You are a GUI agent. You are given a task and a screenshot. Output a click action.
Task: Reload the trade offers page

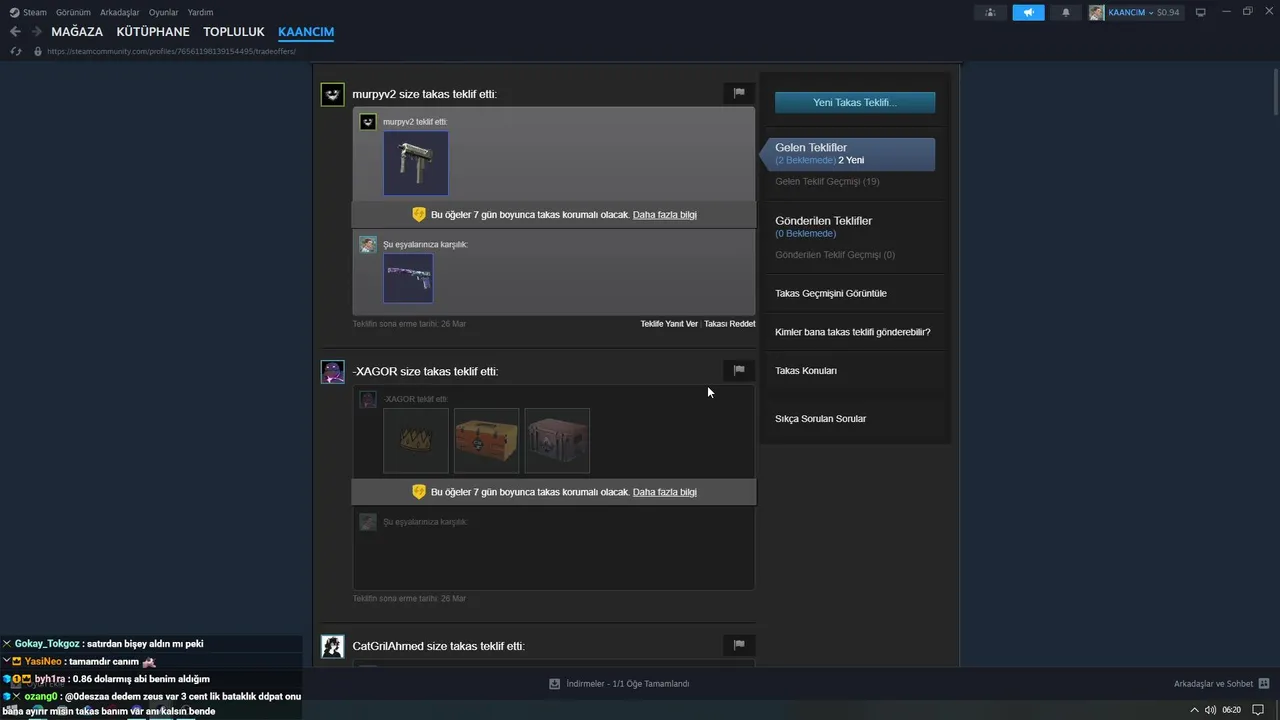15,51
